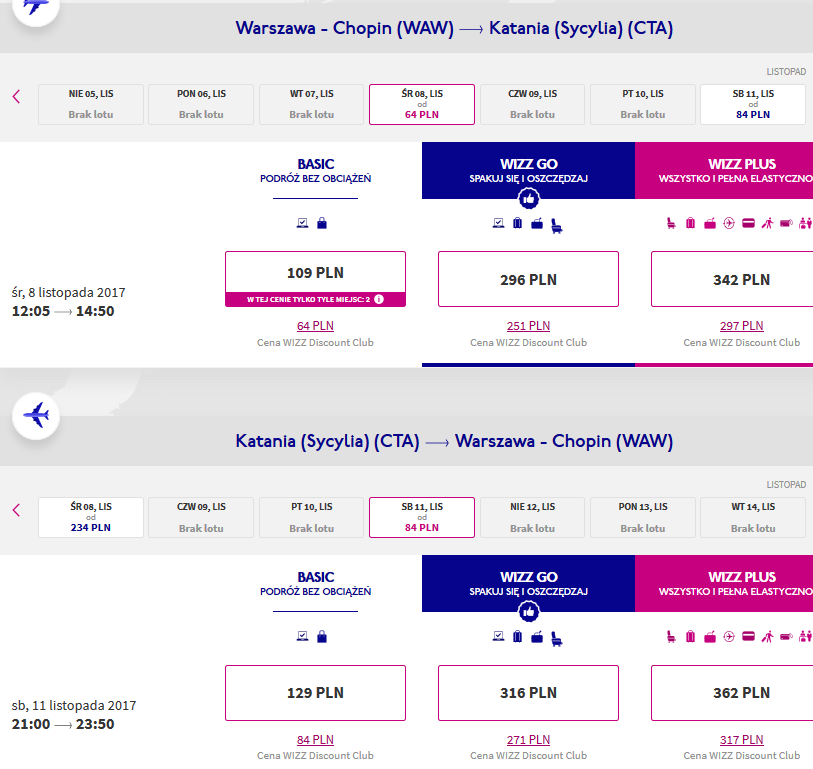This screenshot has width=813, height=769.
Task: Click suitcase icon under outbound WIZZ GO
Action: [517, 223]
